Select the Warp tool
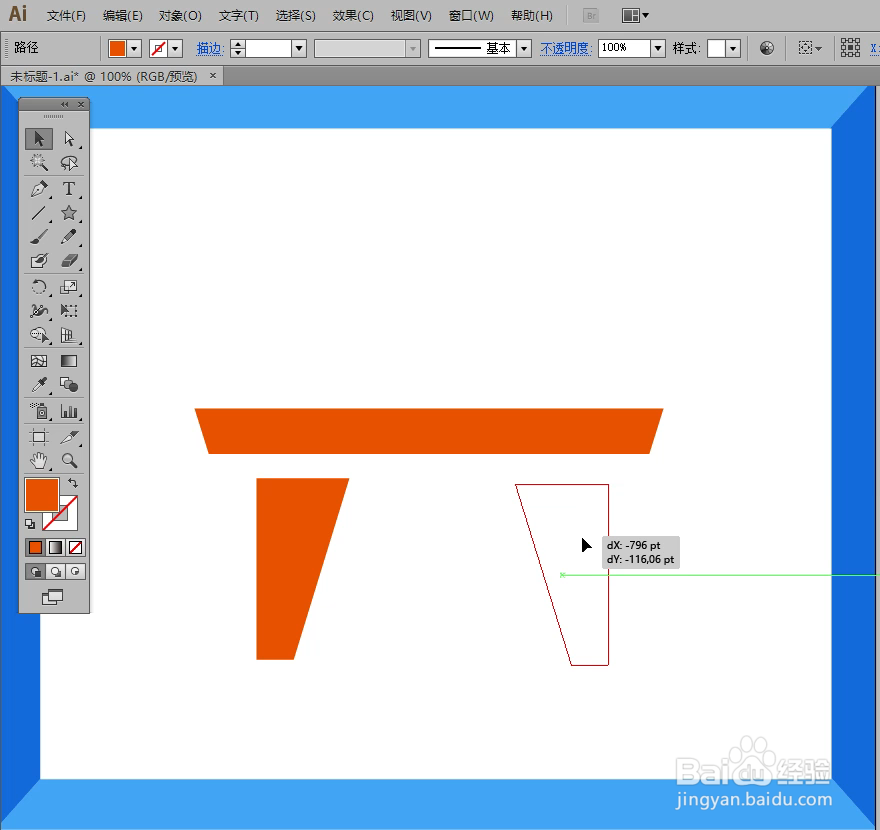Image resolution: width=880 pixels, height=830 pixels. [x=39, y=311]
